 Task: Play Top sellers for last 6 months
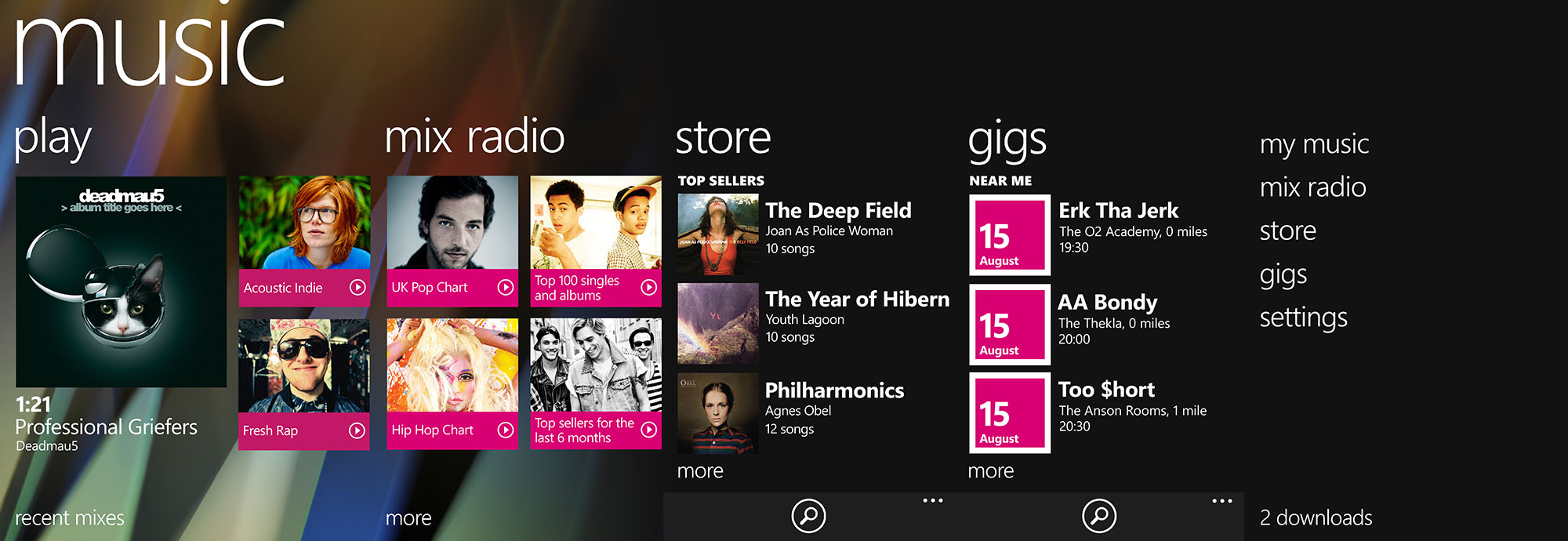[x=648, y=430]
